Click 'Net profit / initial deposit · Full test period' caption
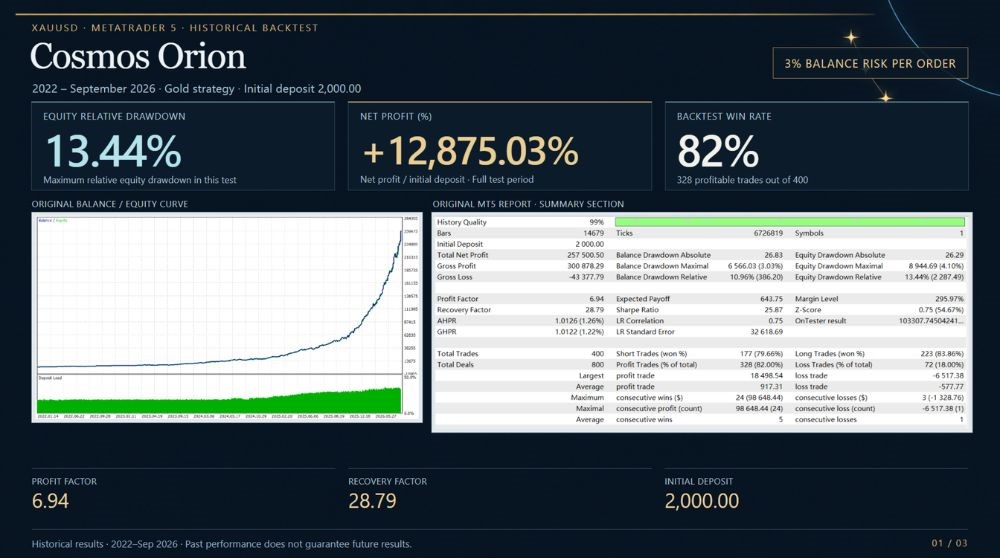This screenshot has width=1000, height=558. pos(447,180)
